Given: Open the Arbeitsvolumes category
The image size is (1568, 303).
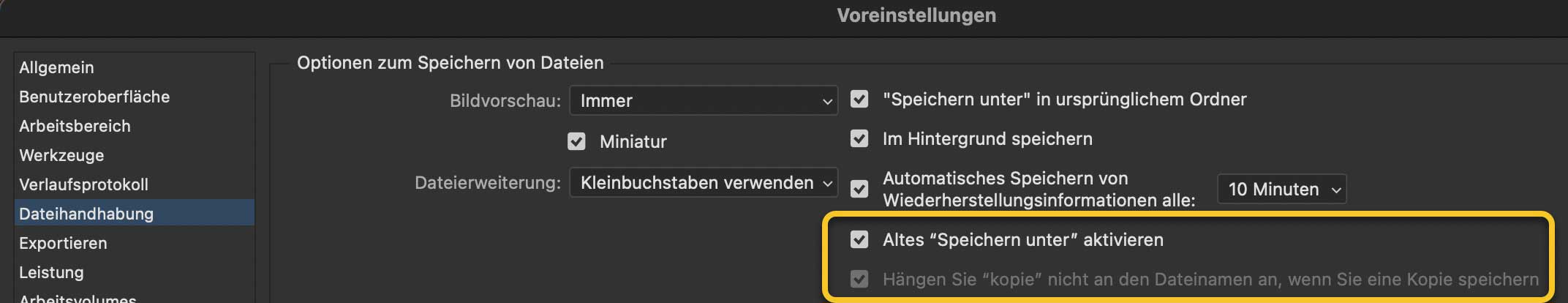Looking at the screenshot, I should [x=78, y=299].
